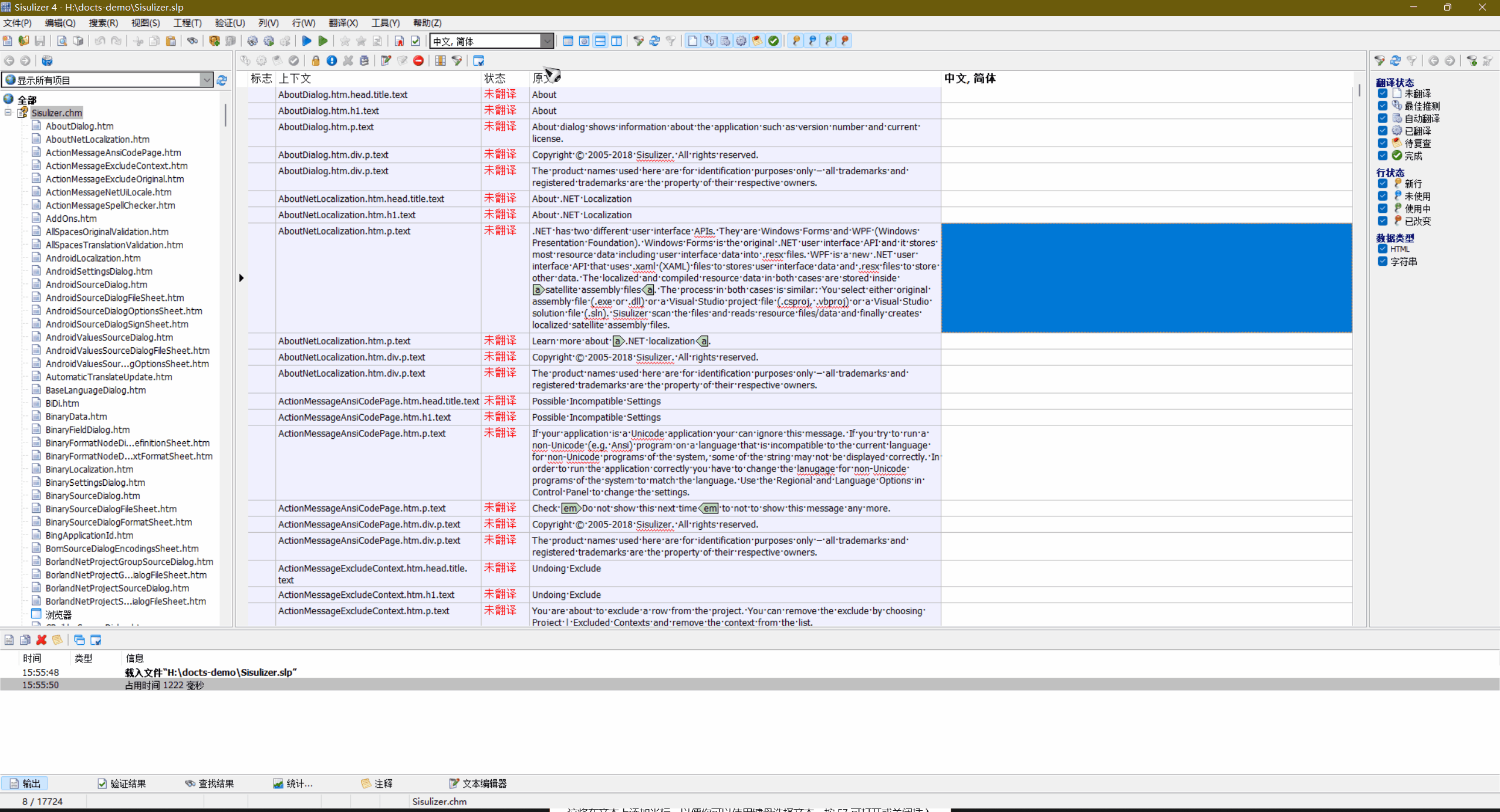
Task: Click the refresh filter icon in main toolbar
Action: point(654,40)
